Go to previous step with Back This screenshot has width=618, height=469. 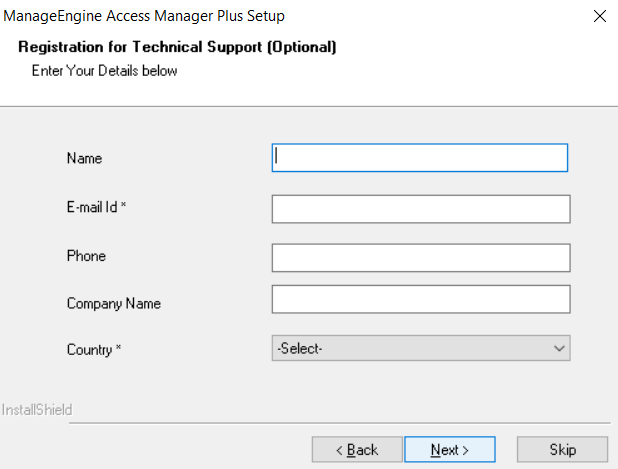pyautogui.click(x=357, y=450)
